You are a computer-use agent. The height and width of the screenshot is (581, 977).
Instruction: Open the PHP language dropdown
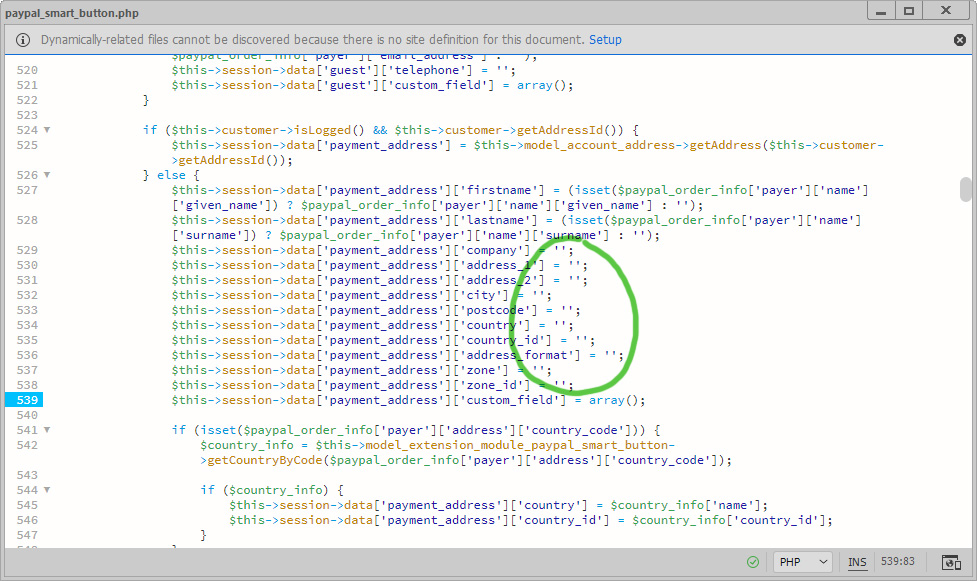click(802, 562)
